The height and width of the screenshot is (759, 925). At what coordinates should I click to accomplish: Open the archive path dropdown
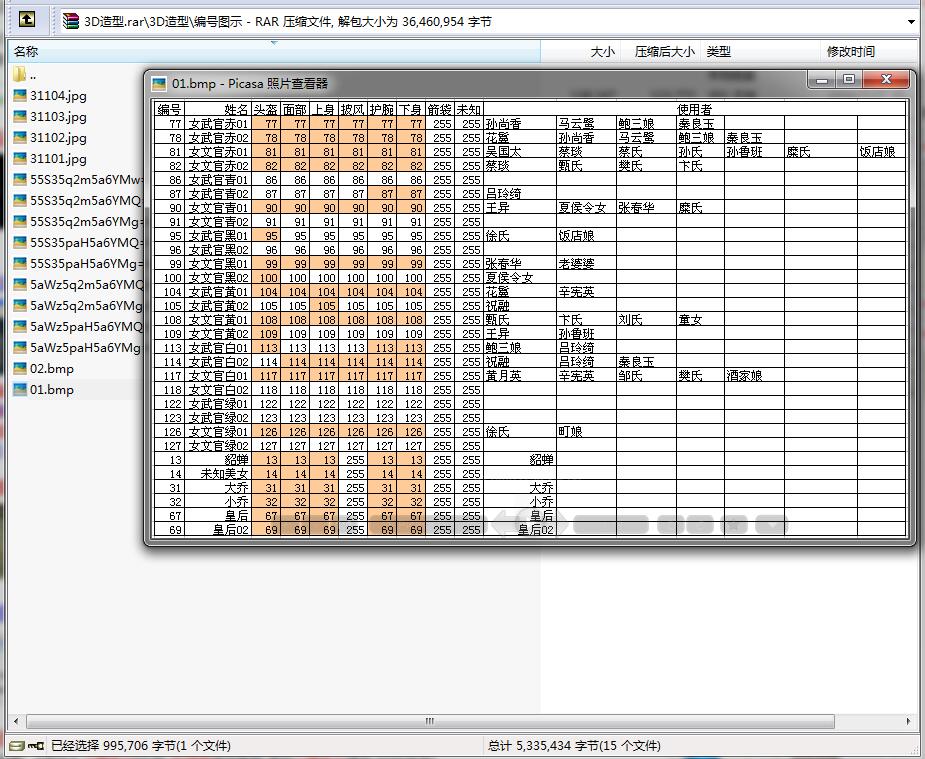tap(911, 21)
